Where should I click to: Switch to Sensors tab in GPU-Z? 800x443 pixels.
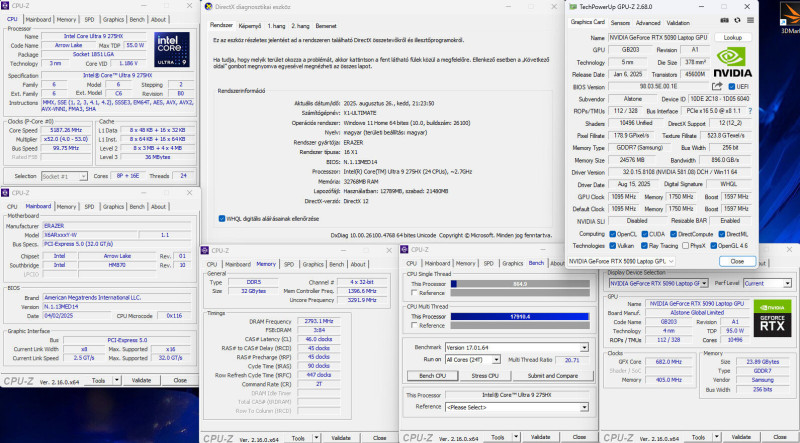pos(620,23)
